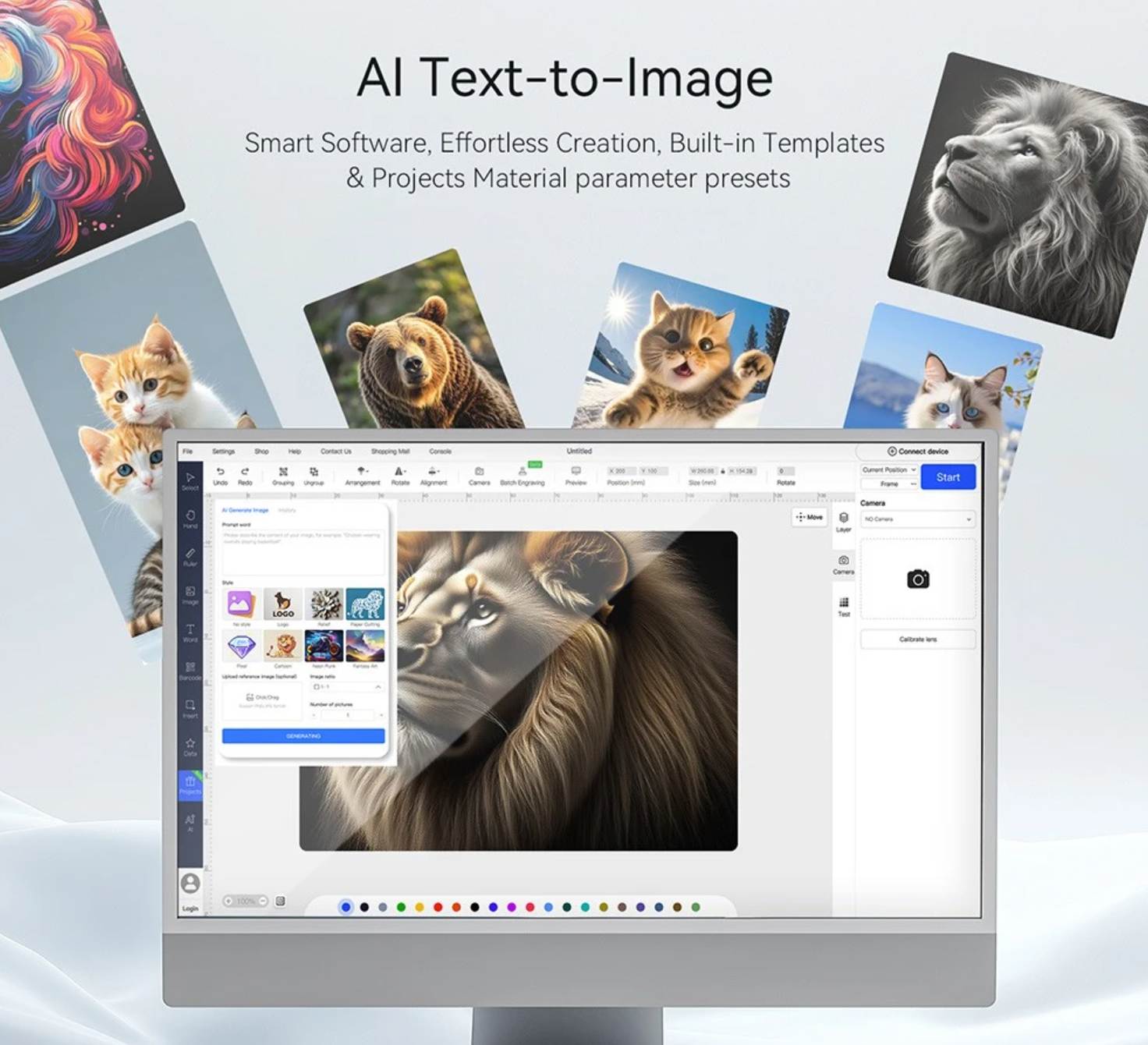
Task: Pick the Ruler tool
Action: 190,555
